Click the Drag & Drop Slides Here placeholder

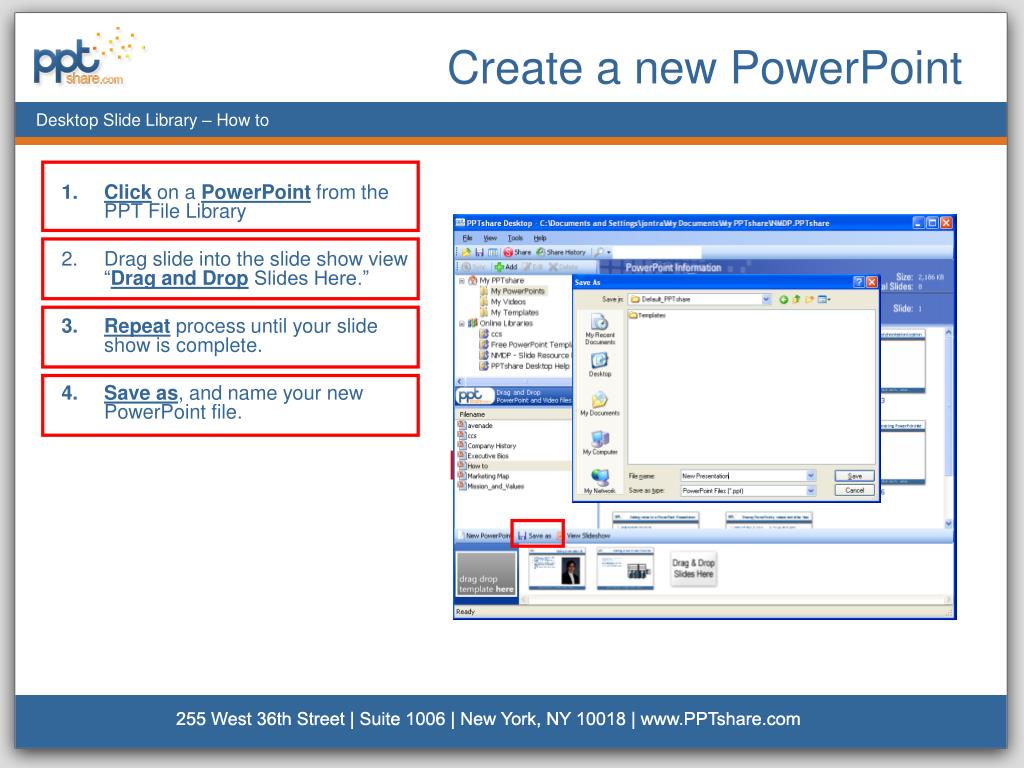(x=694, y=569)
